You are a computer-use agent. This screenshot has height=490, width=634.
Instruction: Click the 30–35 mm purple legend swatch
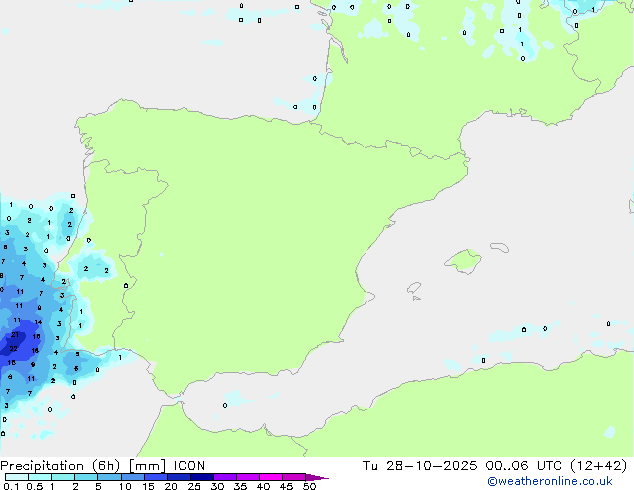coord(225,477)
